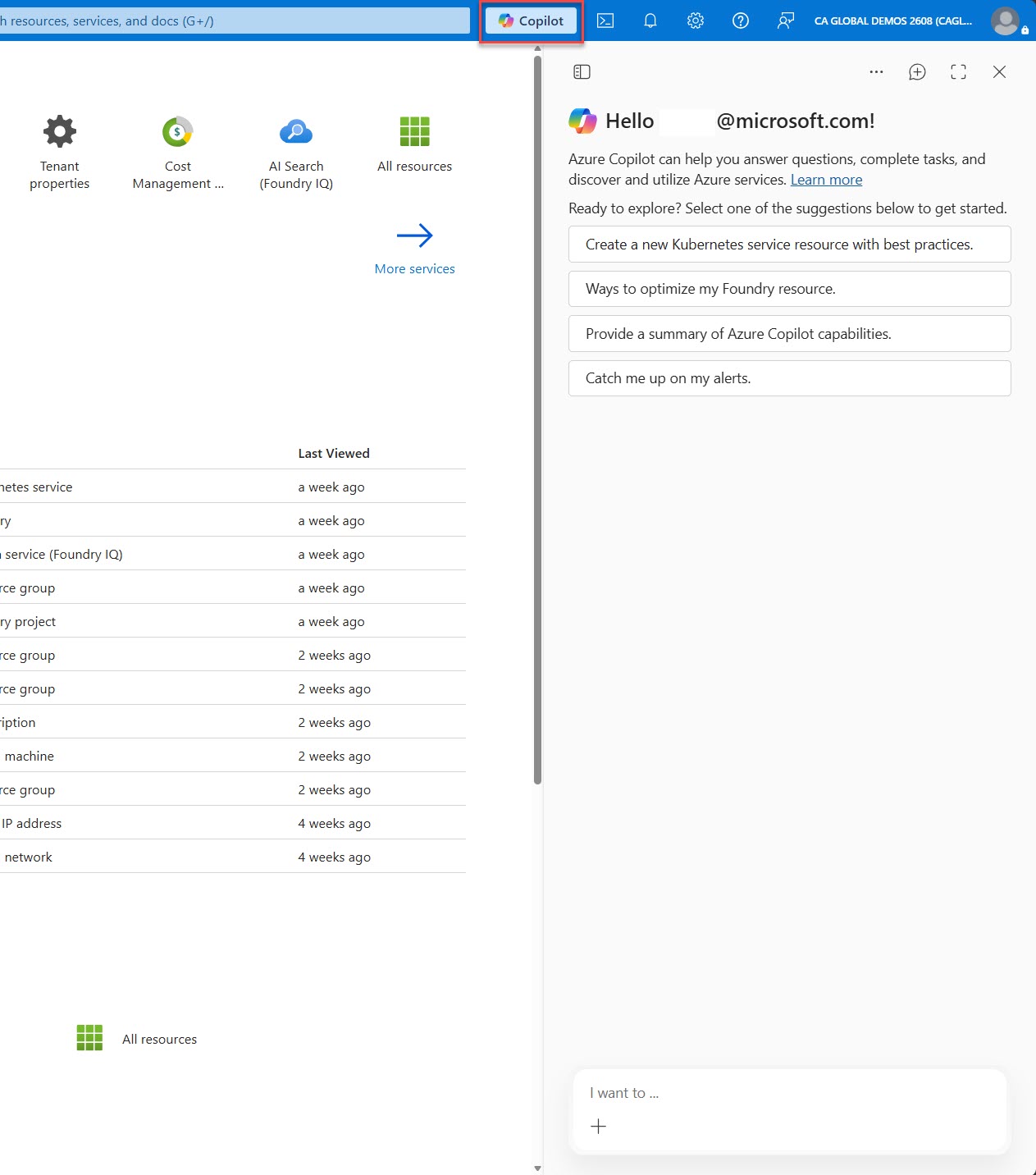The height and width of the screenshot is (1175, 1036).
Task: Open Copilot more options ellipsis
Action: [x=876, y=72]
